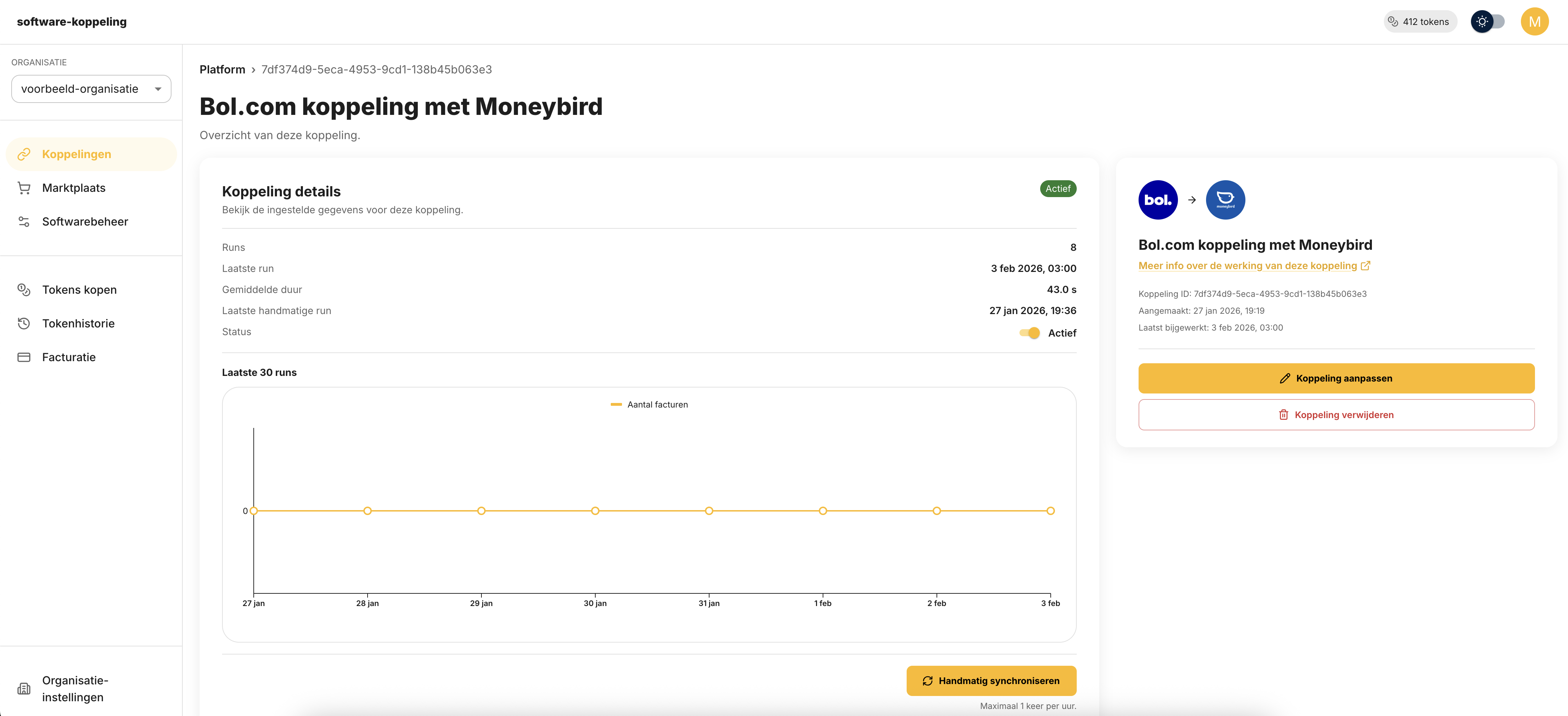Click the Facturatie credit card icon
Screen dimensions: 1568x716
pos(24,357)
